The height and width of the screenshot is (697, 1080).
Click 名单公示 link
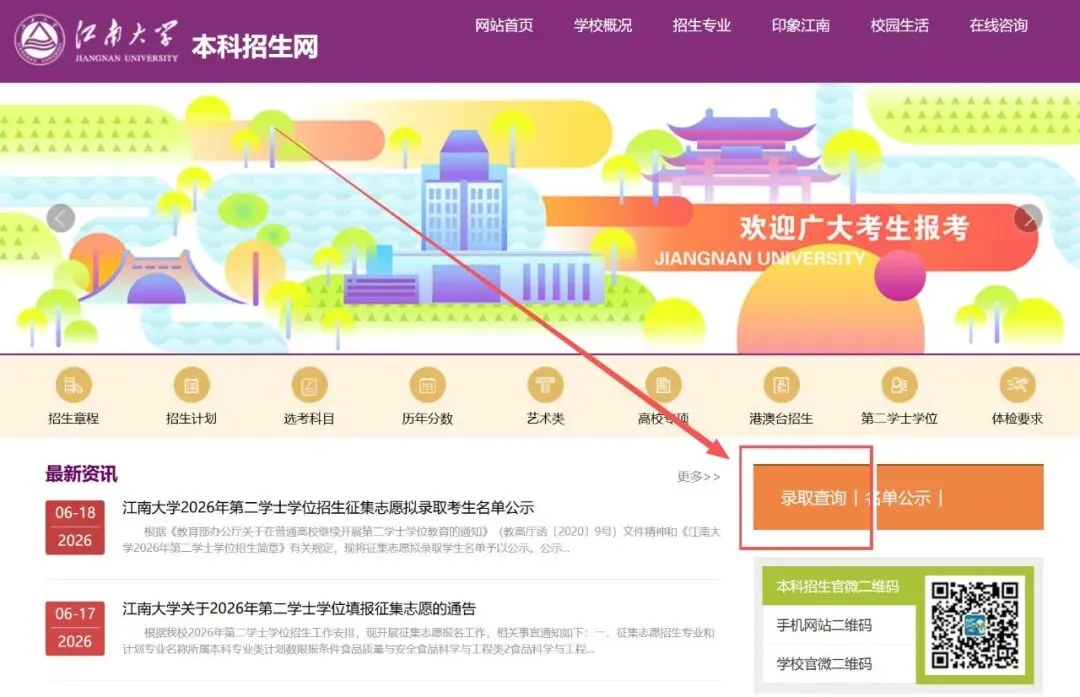pyautogui.click(x=897, y=497)
